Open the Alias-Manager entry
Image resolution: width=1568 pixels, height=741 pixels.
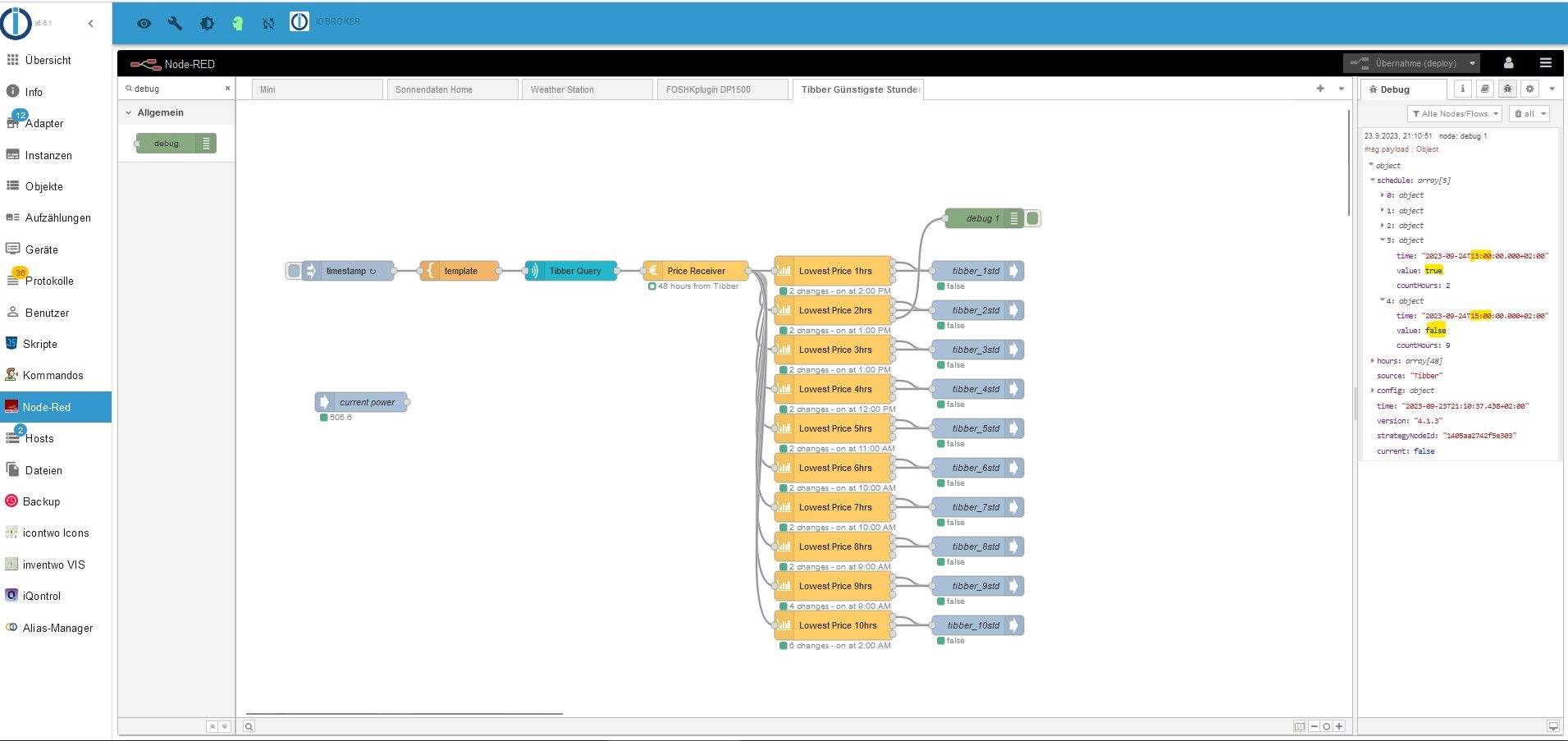point(56,628)
